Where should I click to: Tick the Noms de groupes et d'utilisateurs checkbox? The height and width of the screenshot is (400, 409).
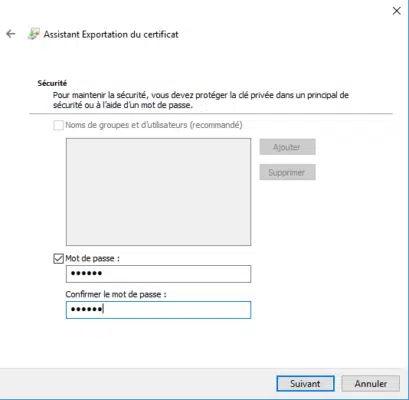tap(58, 125)
